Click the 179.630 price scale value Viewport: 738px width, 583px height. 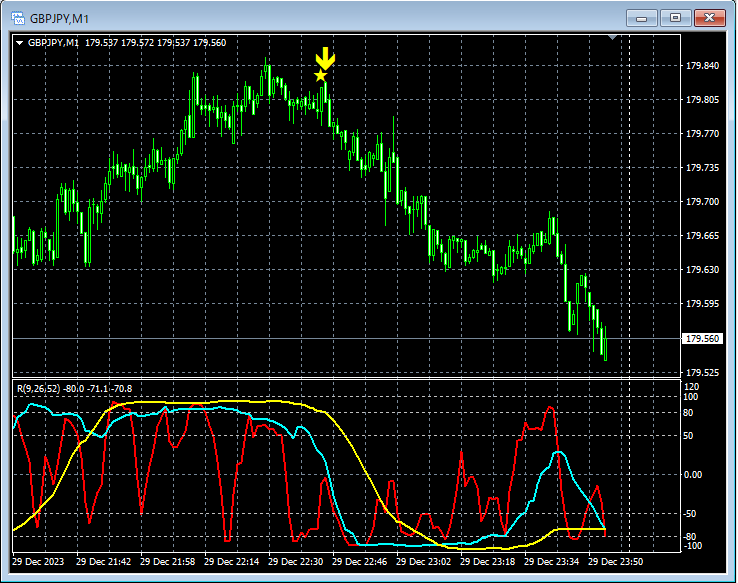[x=702, y=270]
